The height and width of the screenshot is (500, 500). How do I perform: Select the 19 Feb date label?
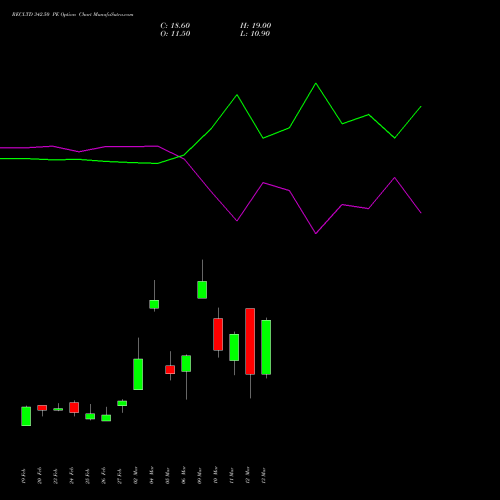coord(23,476)
